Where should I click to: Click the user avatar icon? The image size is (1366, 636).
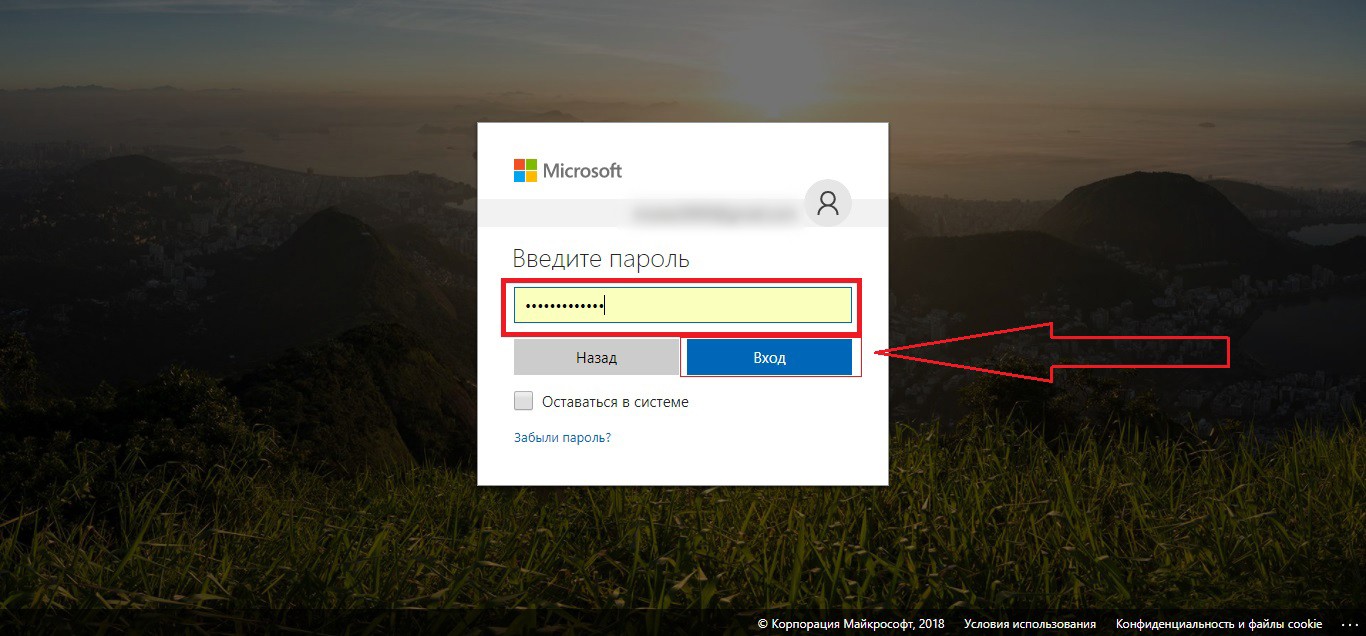click(x=828, y=203)
